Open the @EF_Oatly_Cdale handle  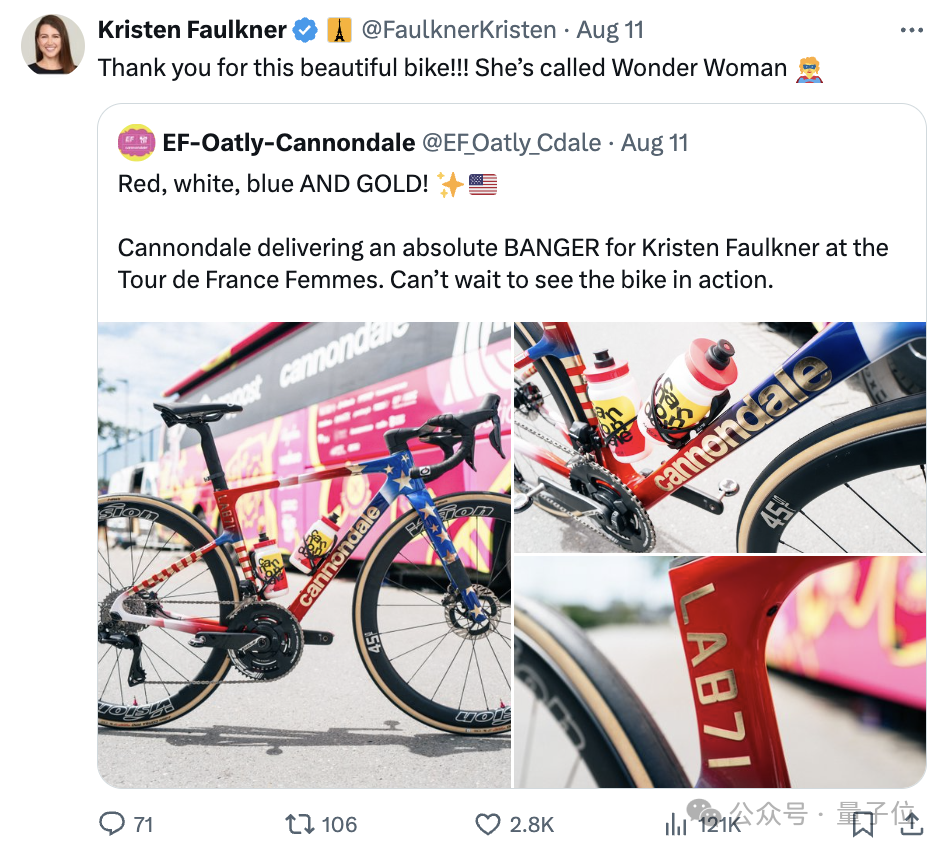tap(512, 142)
